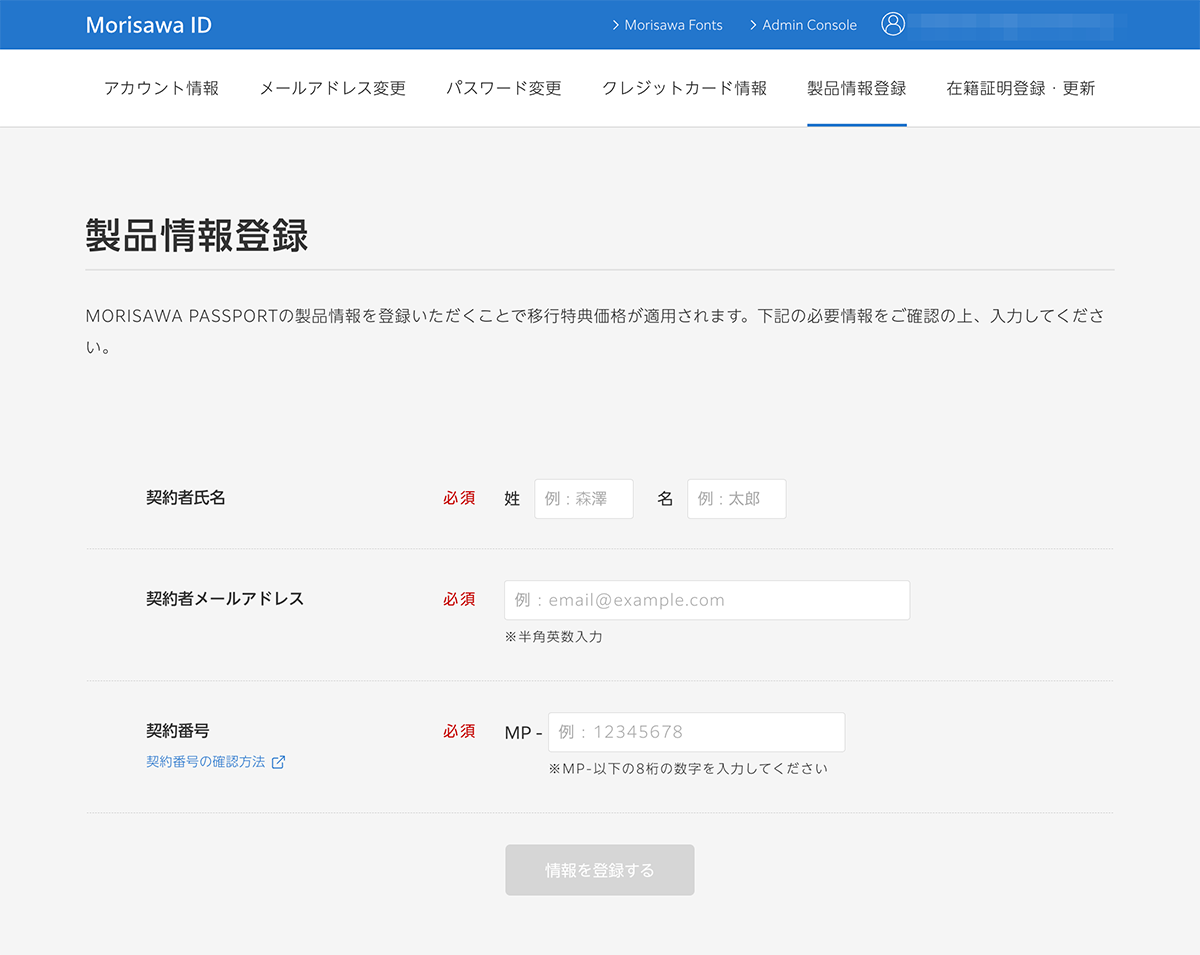Screen dimensions: 1200x955
Task: Click the 契約者氏名 field label
Action: tap(186, 498)
